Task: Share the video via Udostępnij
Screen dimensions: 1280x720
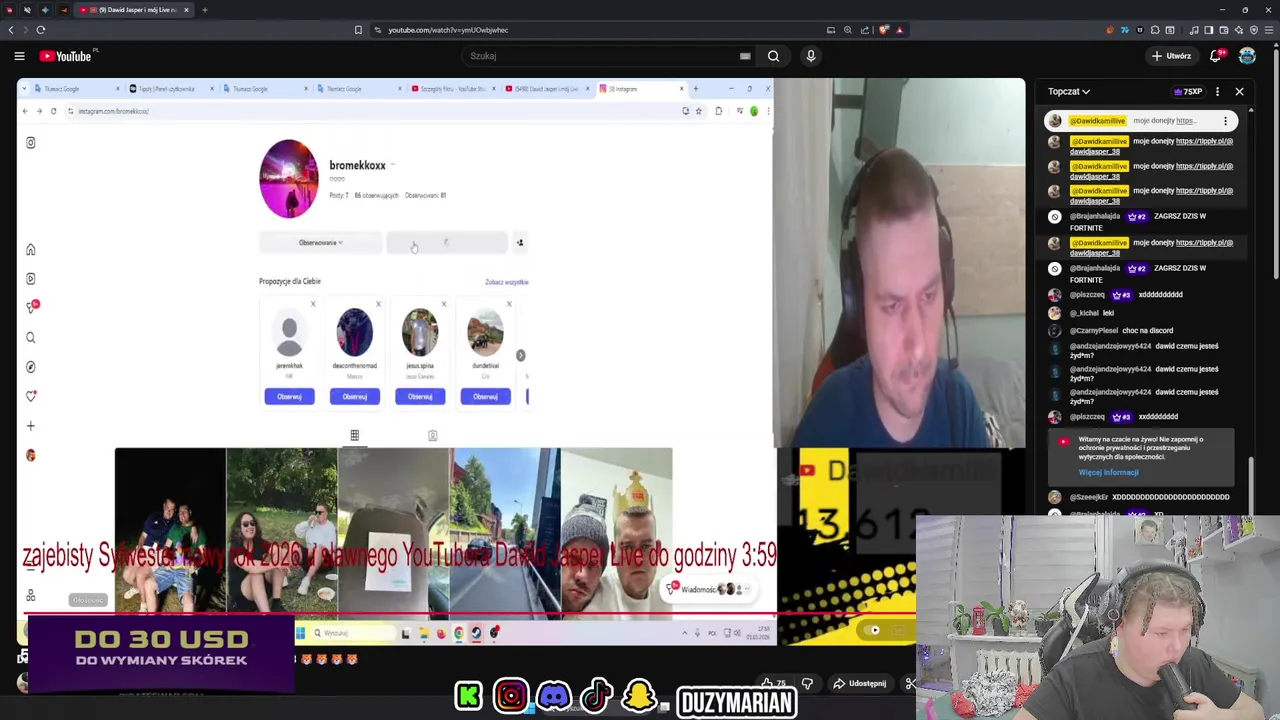Action: (861, 683)
